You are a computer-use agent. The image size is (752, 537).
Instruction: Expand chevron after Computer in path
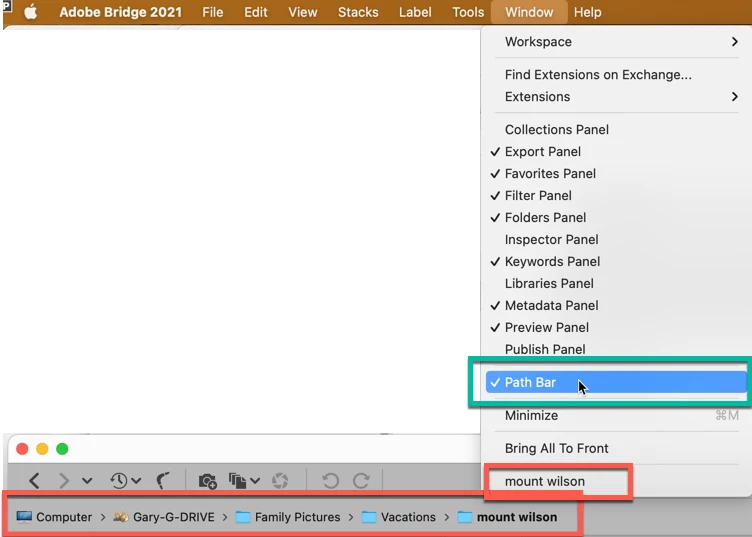[103, 517]
